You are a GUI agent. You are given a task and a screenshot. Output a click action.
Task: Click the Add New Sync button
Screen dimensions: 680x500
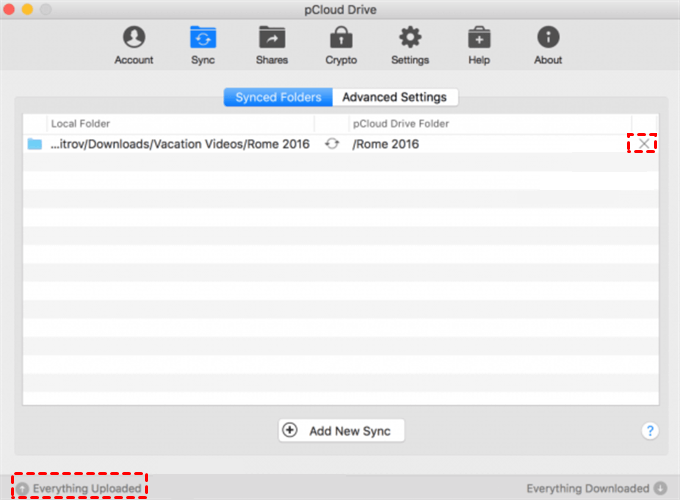341,431
